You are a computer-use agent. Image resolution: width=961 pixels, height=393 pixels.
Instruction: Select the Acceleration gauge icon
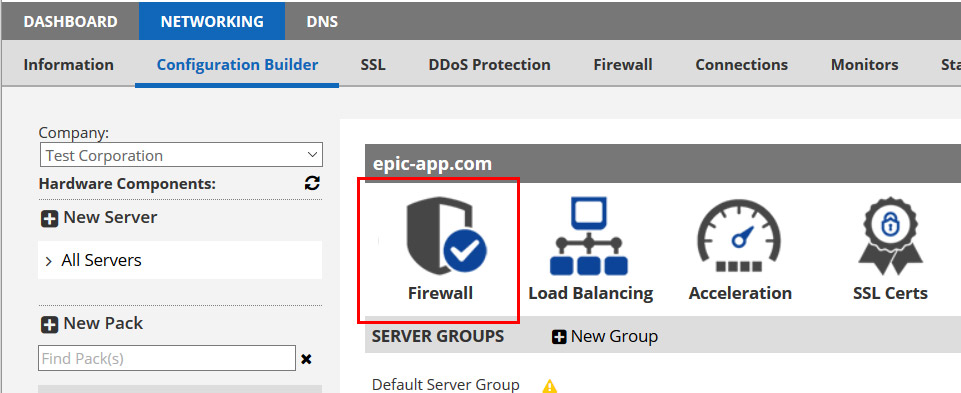739,237
